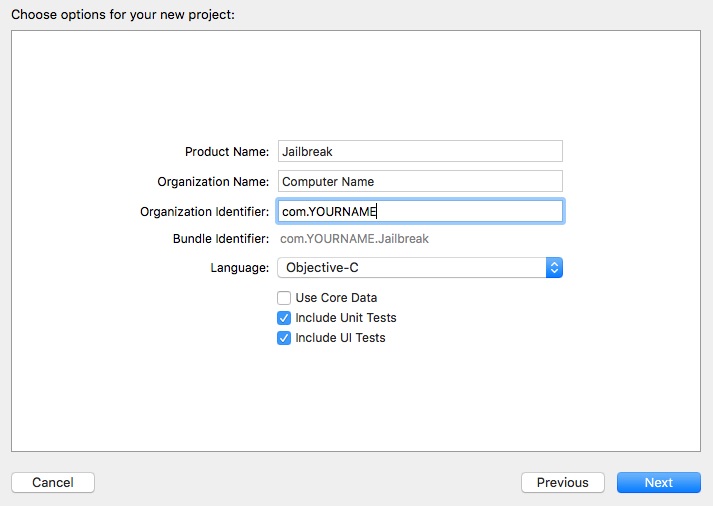Click the 'Language:' label
This screenshot has width=713, height=506.
point(240,268)
